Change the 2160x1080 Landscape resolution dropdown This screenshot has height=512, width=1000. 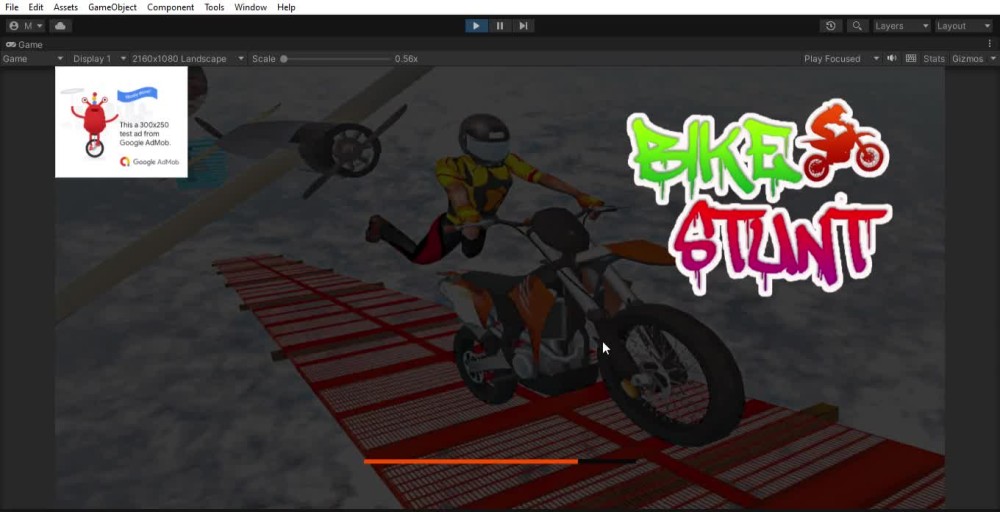point(188,59)
